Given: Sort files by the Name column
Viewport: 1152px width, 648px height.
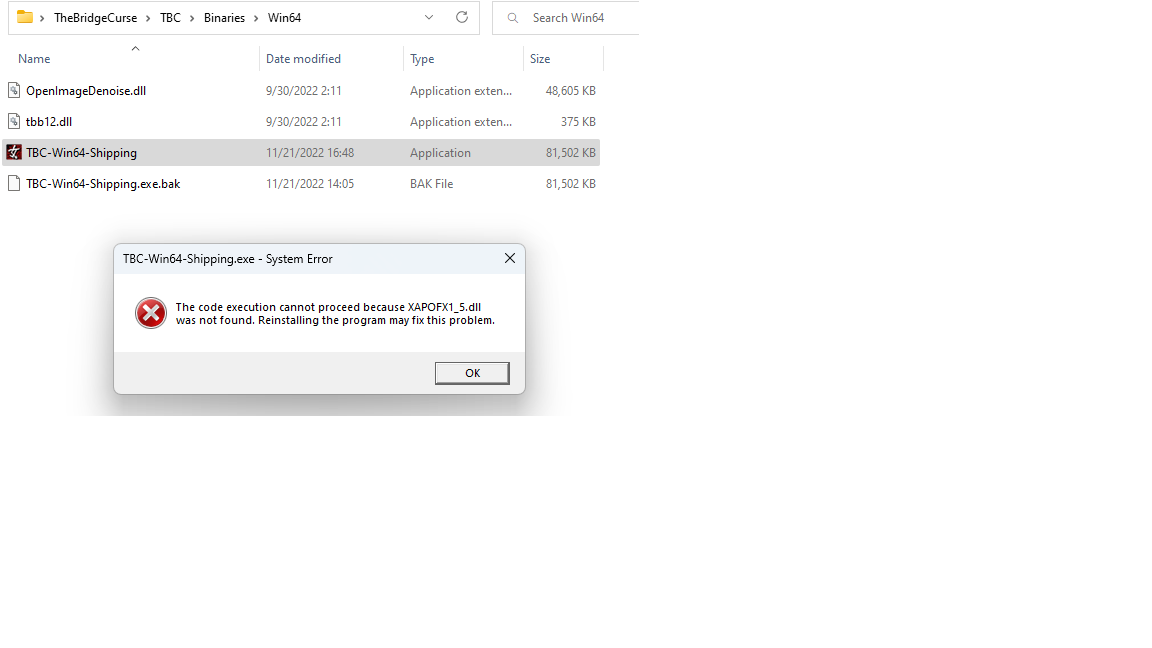Looking at the screenshot, I should pyautogui.click(x=34, y=59).
